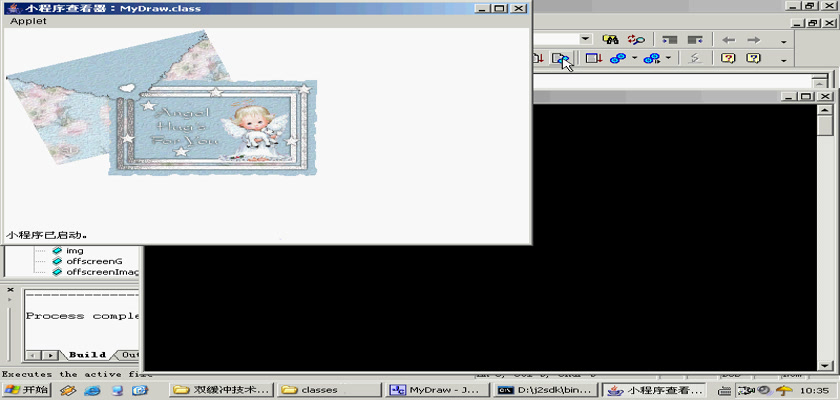
Task: Switch to the 小程序查看 taskbar button
Action: (x=652, y=390)
